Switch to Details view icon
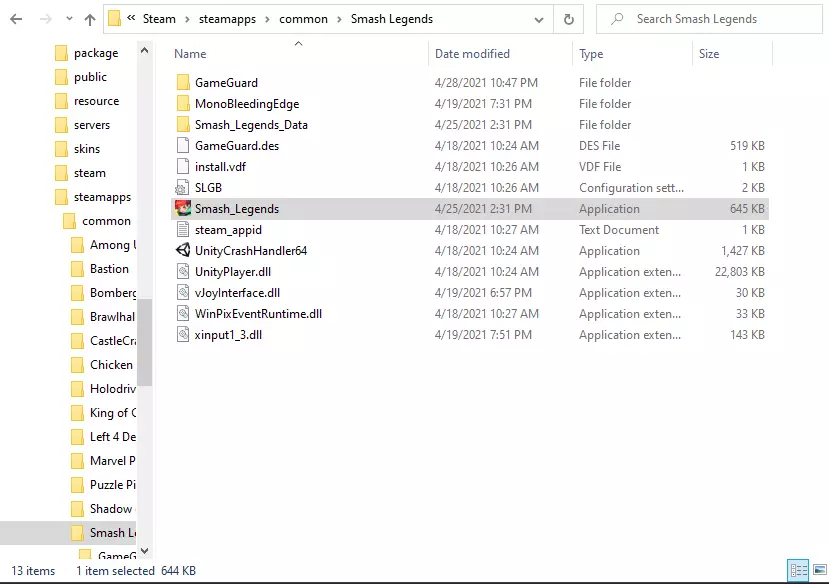The width and height of the screenshot is (829, 584). [x=798, y=570]
